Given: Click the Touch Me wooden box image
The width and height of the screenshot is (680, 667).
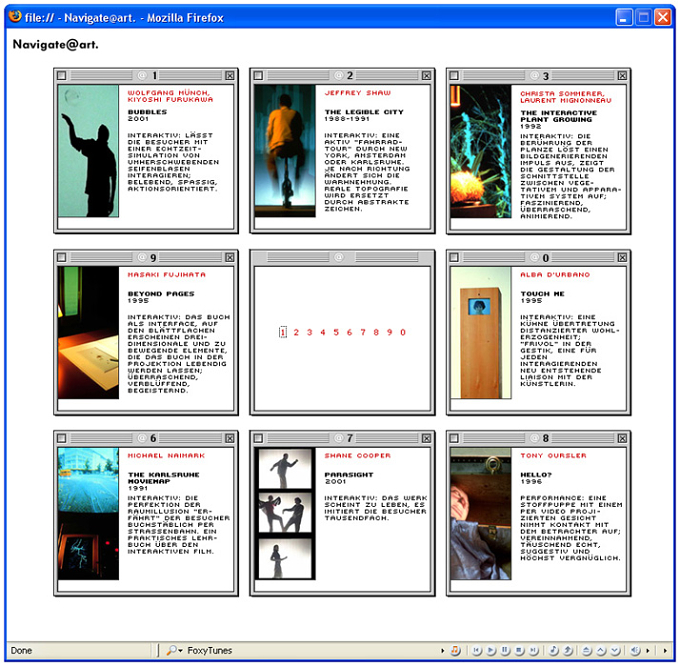Looking at the screenshot, I should pyautogui.click(x=481, y=333).
